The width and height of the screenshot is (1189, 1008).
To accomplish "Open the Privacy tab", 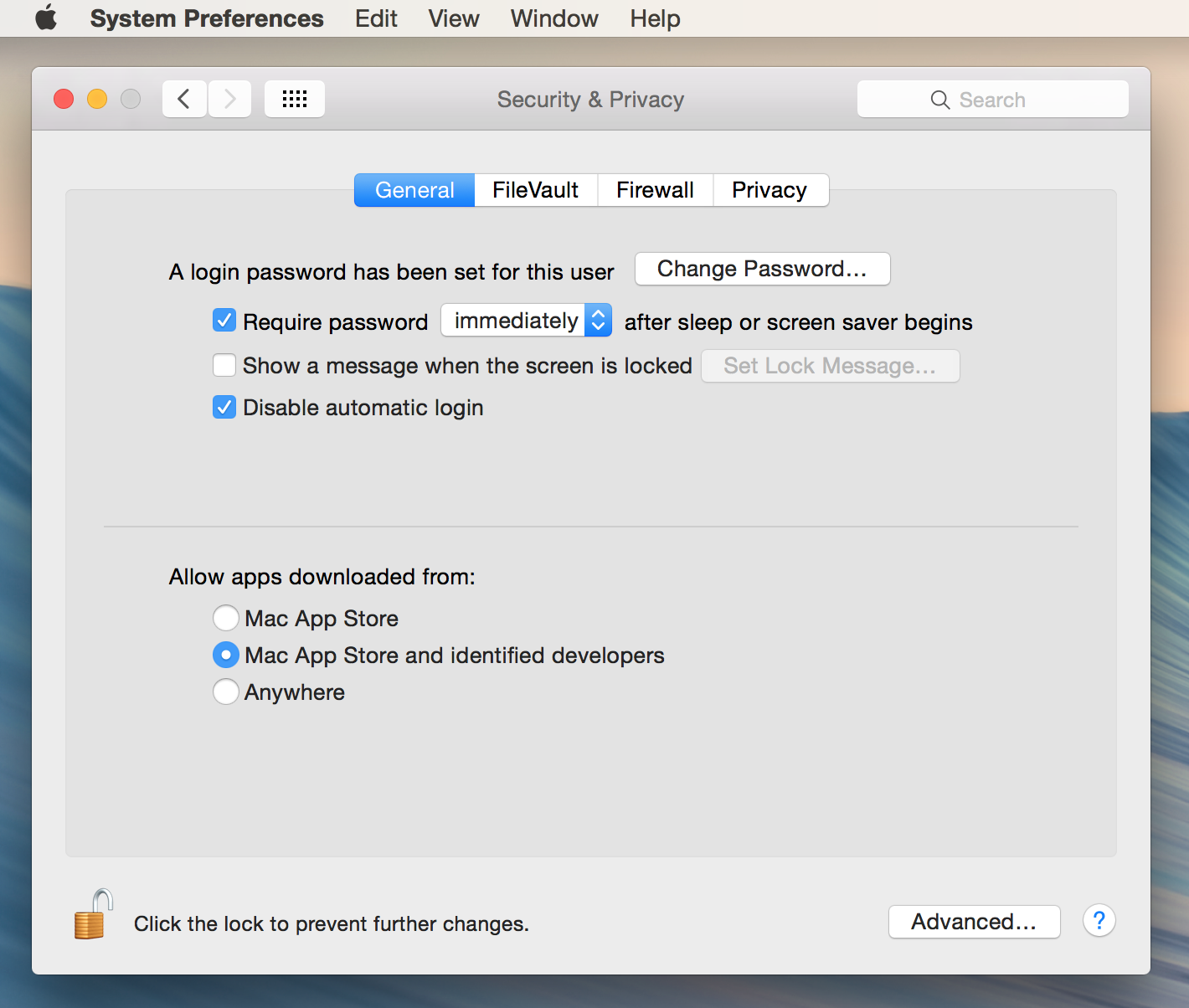I will (770, 190).
